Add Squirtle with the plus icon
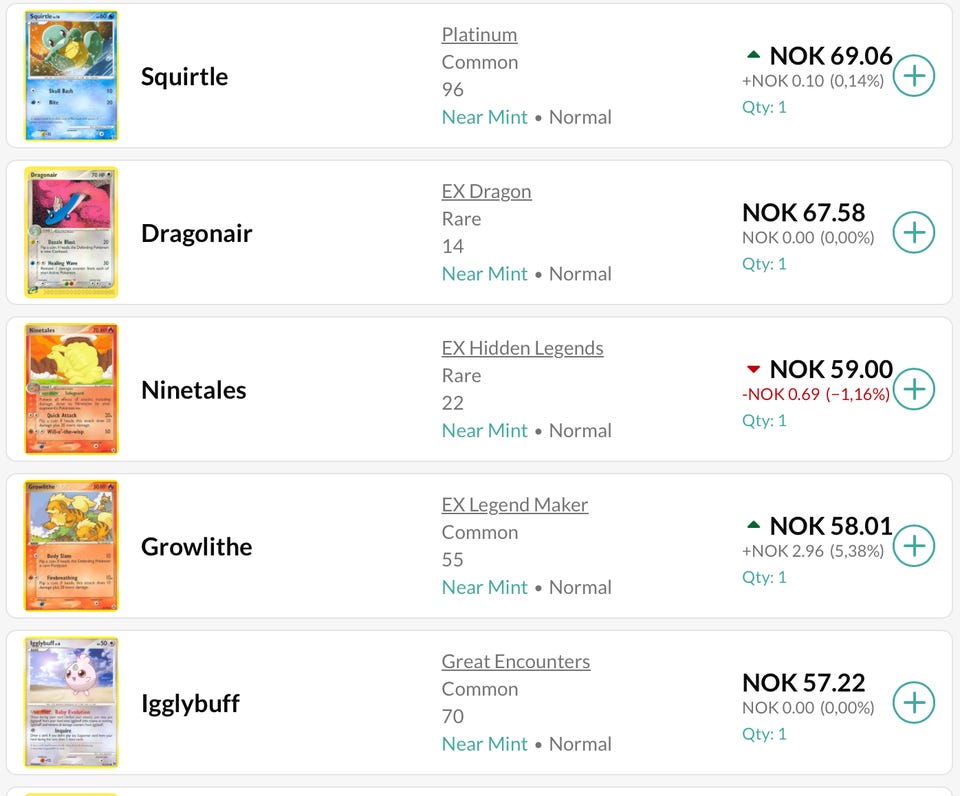This screenshot has height=796, width=960. 913,76
